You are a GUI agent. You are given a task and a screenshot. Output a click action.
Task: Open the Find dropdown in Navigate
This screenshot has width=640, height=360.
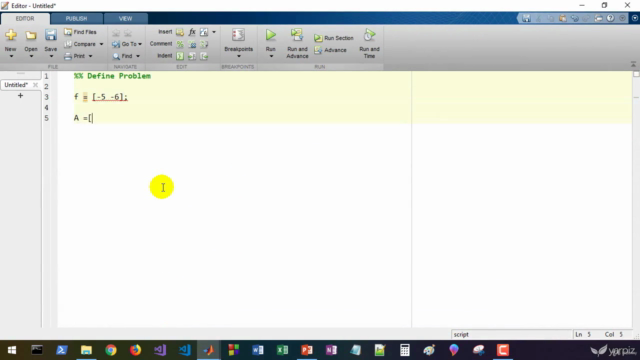coord(126,56)
